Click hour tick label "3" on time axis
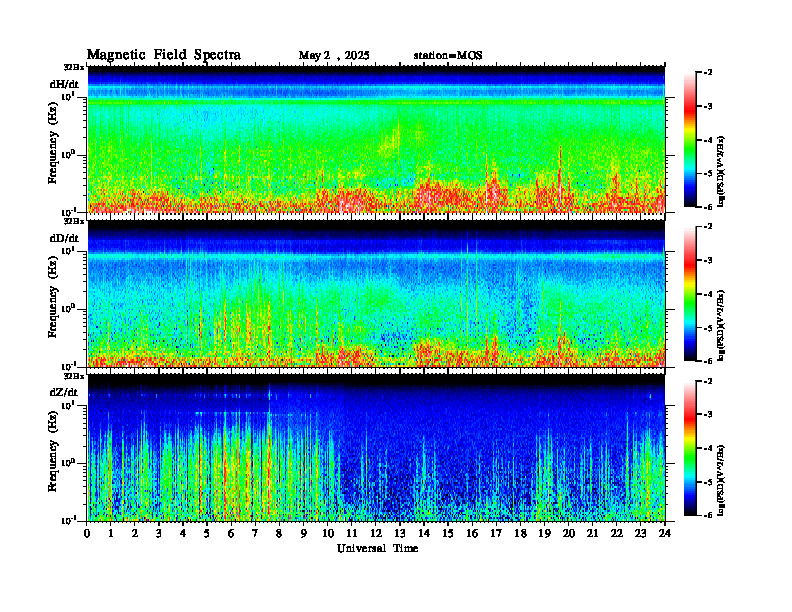This screenshot has height=612, width=792. coord(159,534)
